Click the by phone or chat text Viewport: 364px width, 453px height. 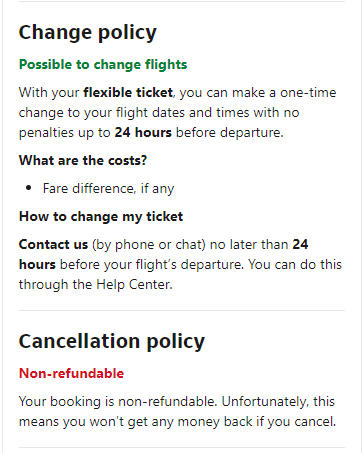(x=149, y=245)
